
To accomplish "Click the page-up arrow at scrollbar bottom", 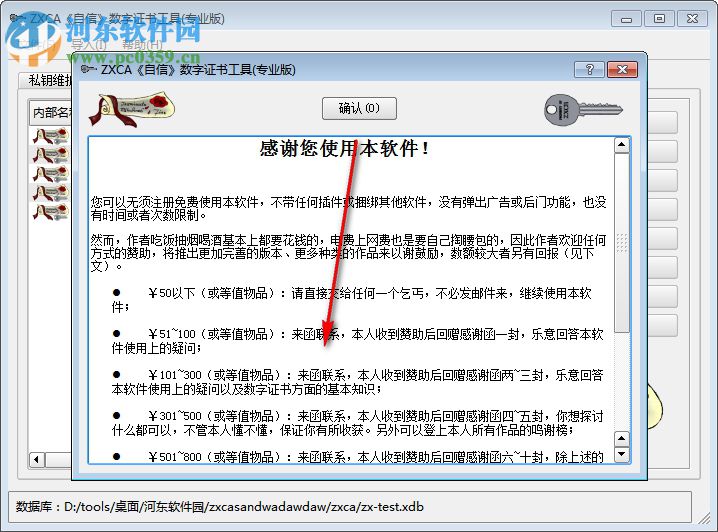I will [621, 439].
